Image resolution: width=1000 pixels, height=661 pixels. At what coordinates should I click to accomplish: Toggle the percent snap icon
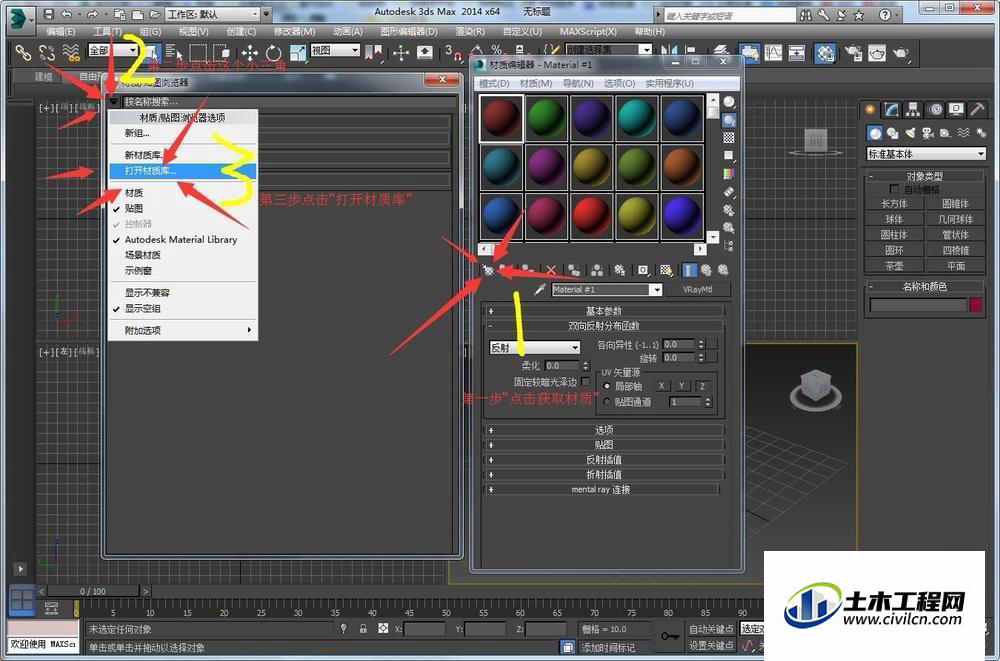pos(497,51)
